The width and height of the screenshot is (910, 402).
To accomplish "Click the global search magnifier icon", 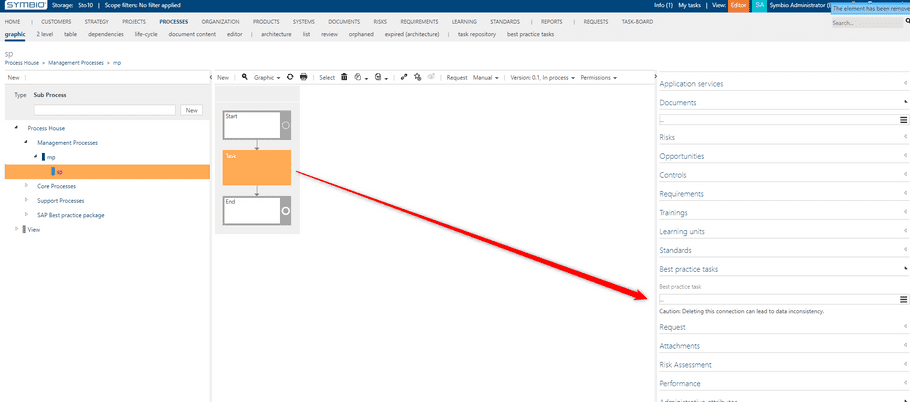I will (x=908, y=21).
